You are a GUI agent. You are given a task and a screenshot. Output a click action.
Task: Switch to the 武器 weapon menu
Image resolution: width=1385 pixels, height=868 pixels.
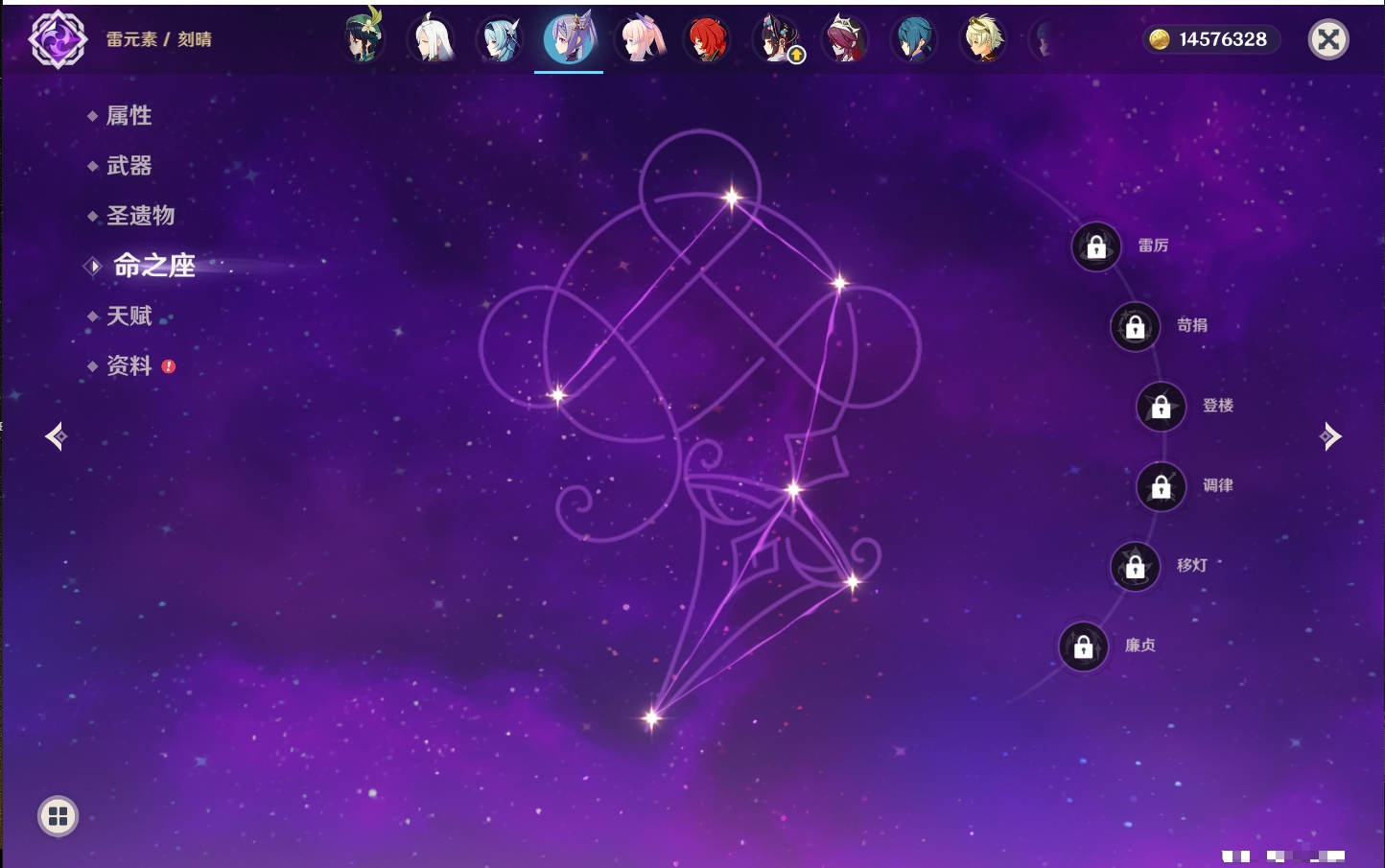(129, 166)
